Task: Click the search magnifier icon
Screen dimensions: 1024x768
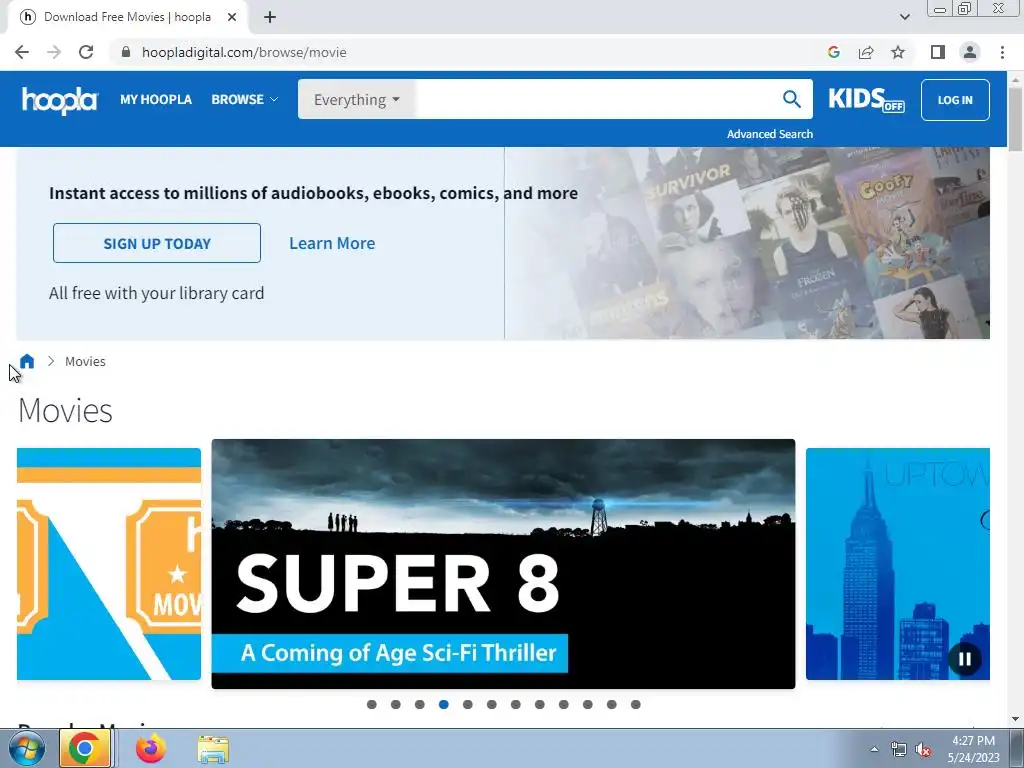Action: coord(792,99)
